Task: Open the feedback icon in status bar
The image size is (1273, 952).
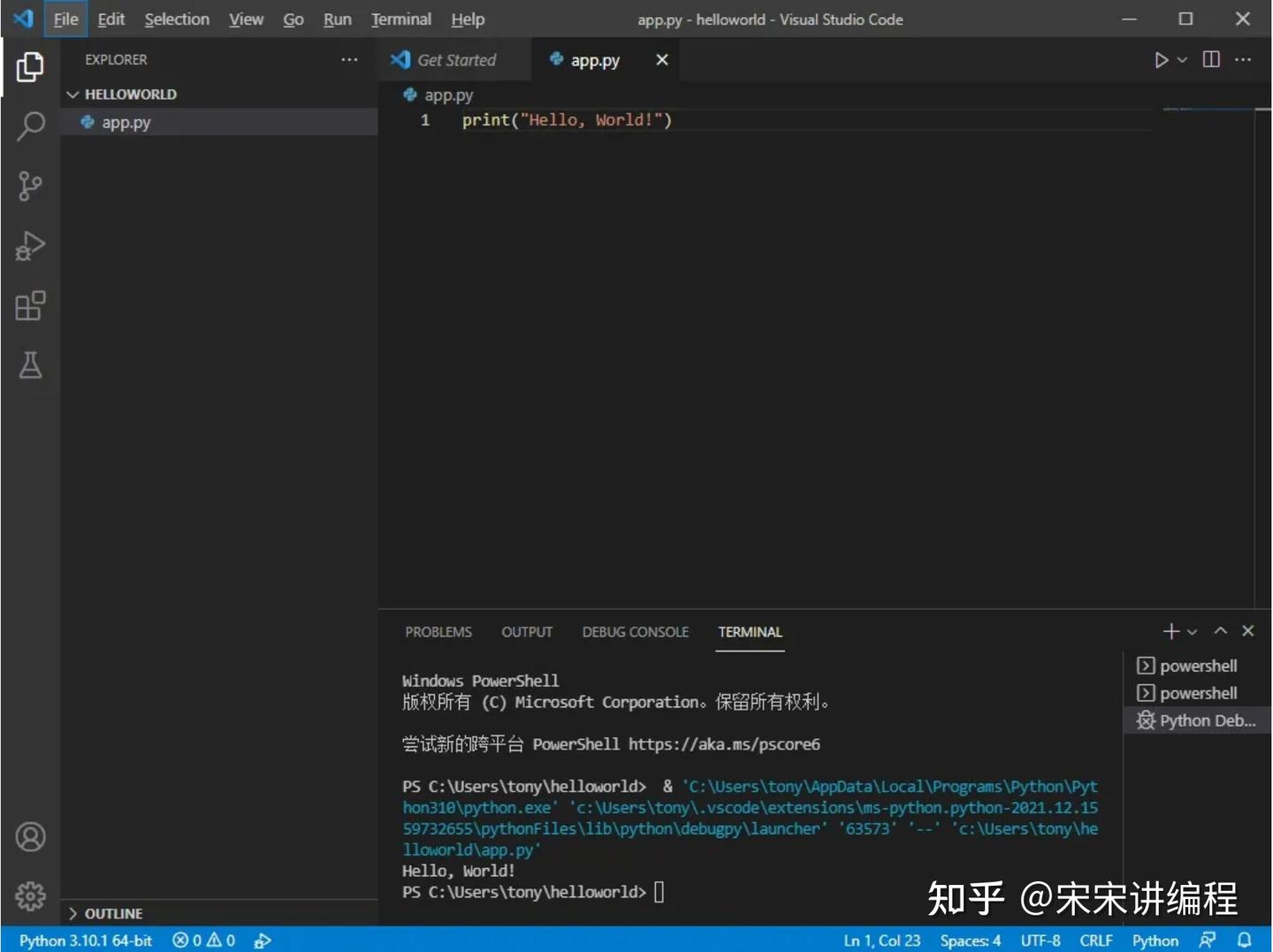Action: 1207,941
